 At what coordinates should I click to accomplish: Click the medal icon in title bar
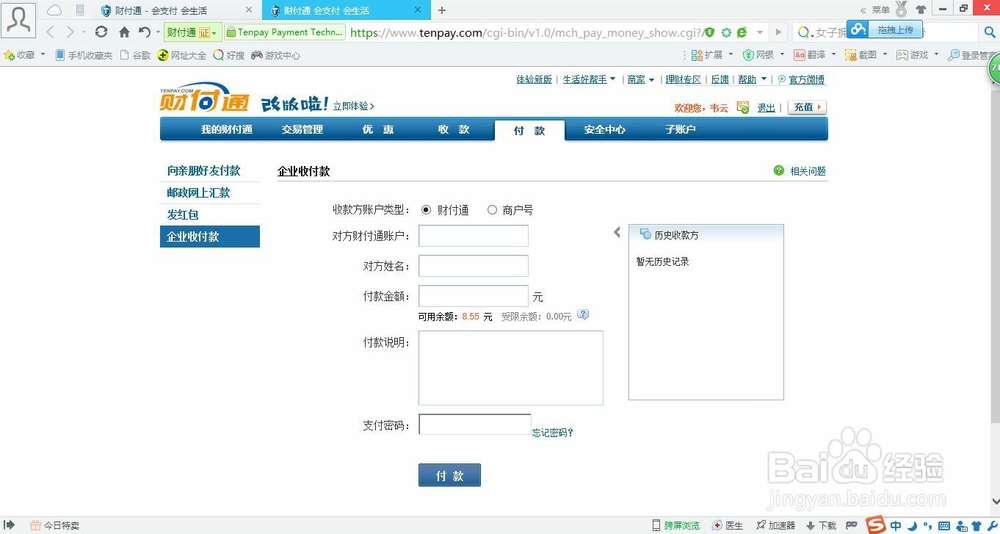click(x=901, y=10)
